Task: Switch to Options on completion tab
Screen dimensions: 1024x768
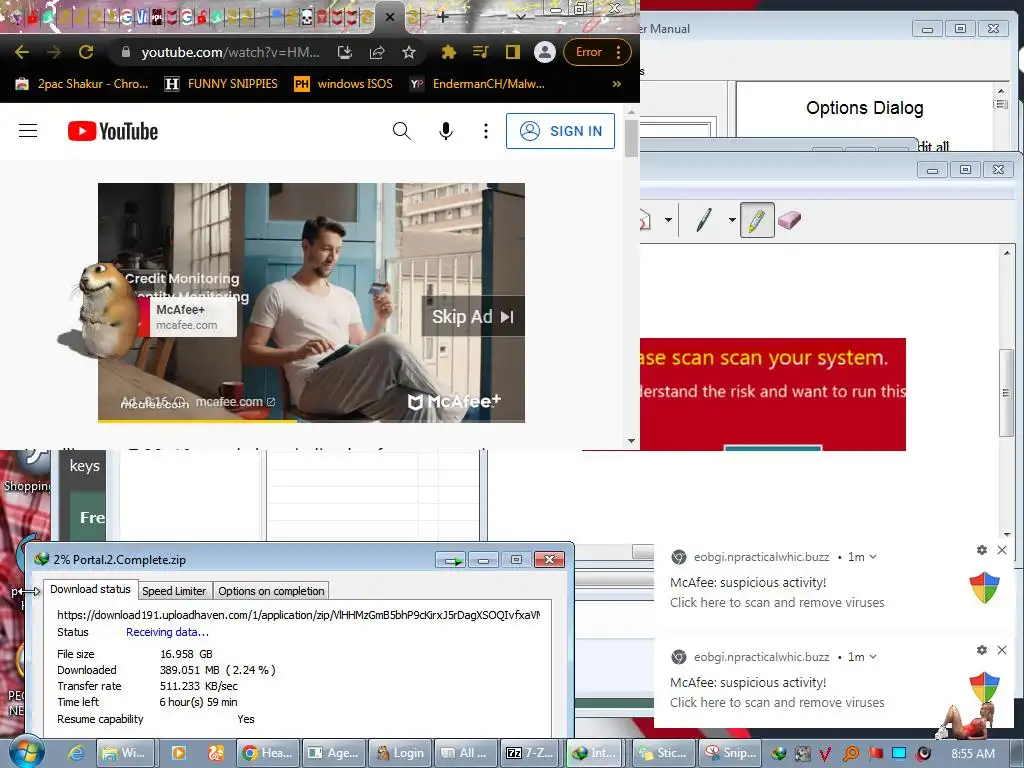Action: tap(271, 591)
